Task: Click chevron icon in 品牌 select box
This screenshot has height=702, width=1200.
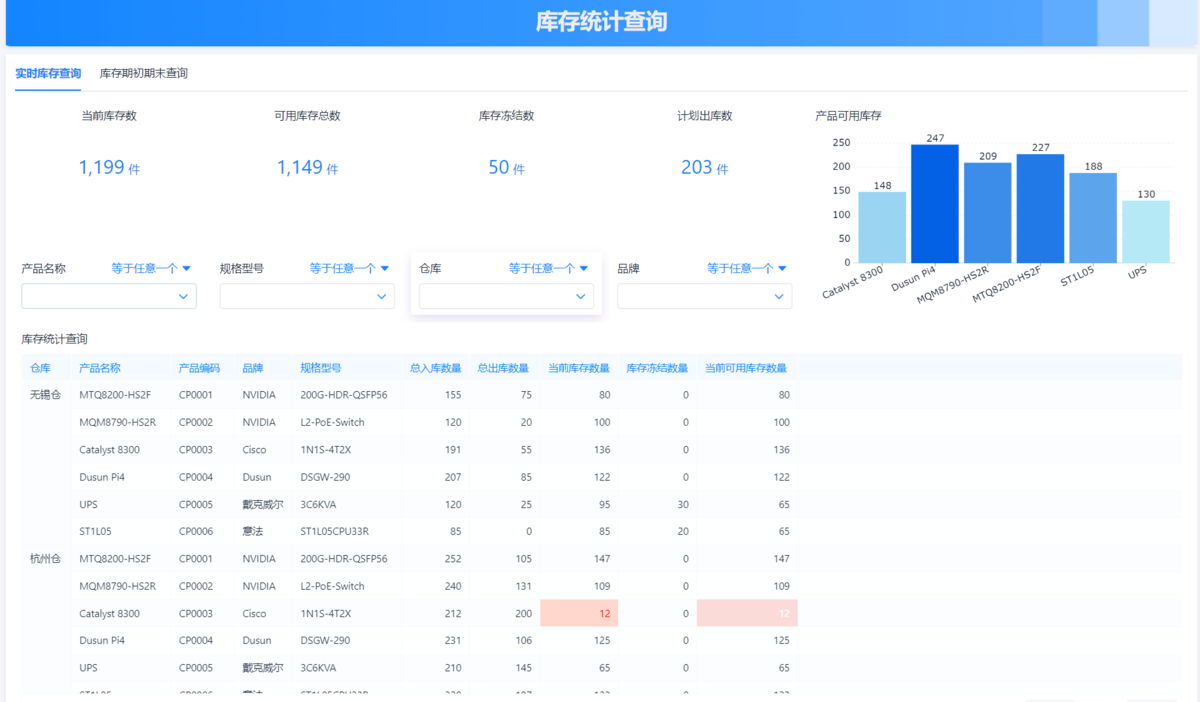Action: pos(778,296)
